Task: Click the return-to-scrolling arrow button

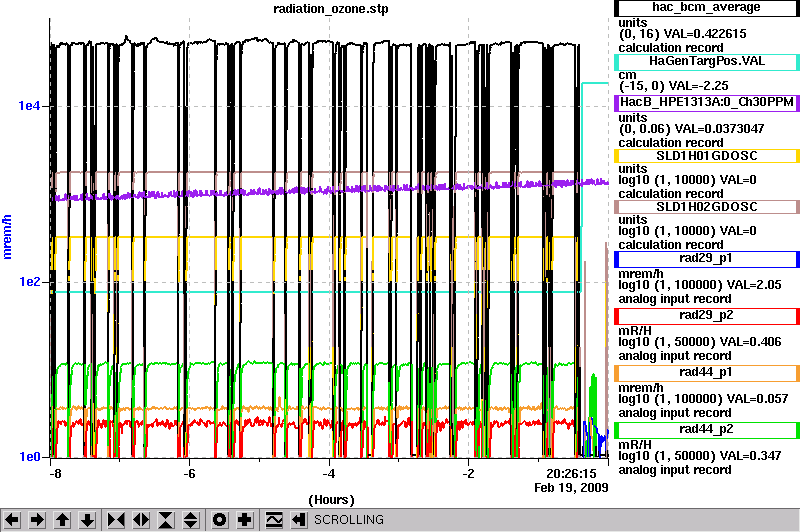Action: coord(299,520)
